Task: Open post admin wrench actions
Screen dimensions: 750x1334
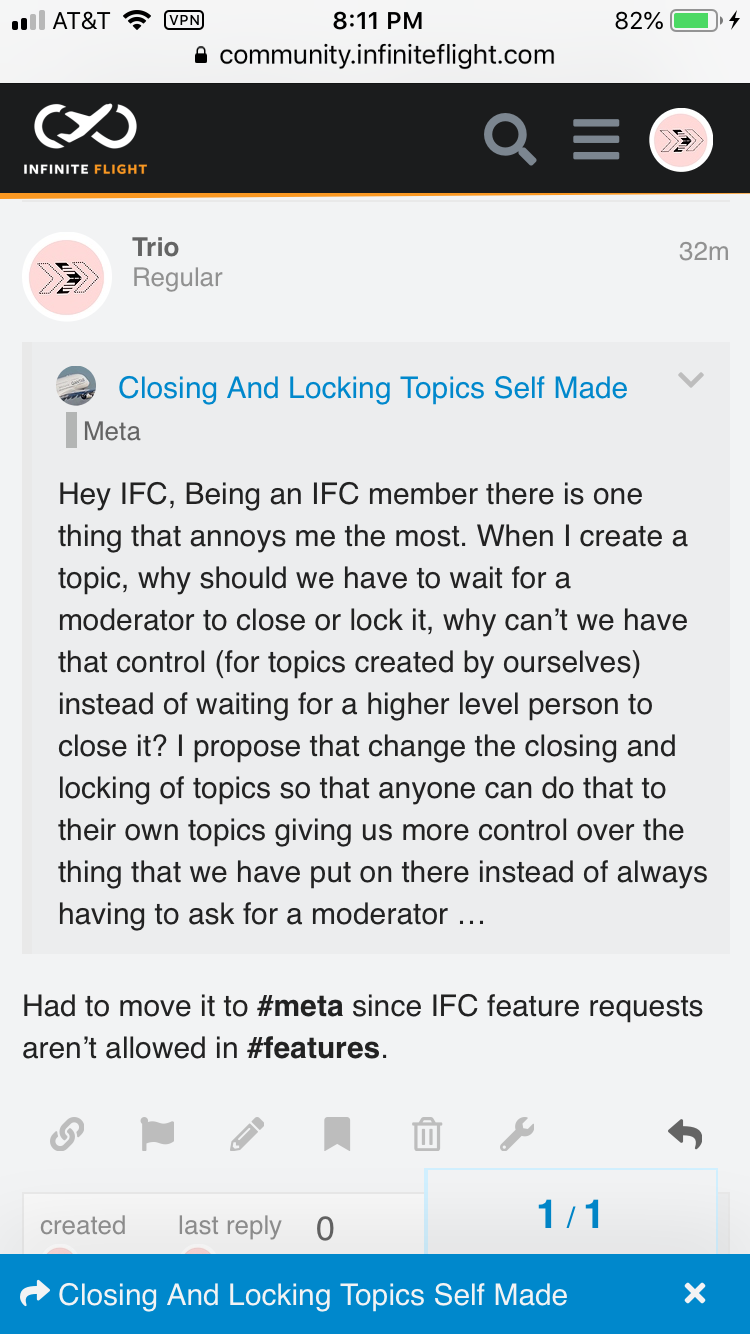Action: click(516, 1135)
